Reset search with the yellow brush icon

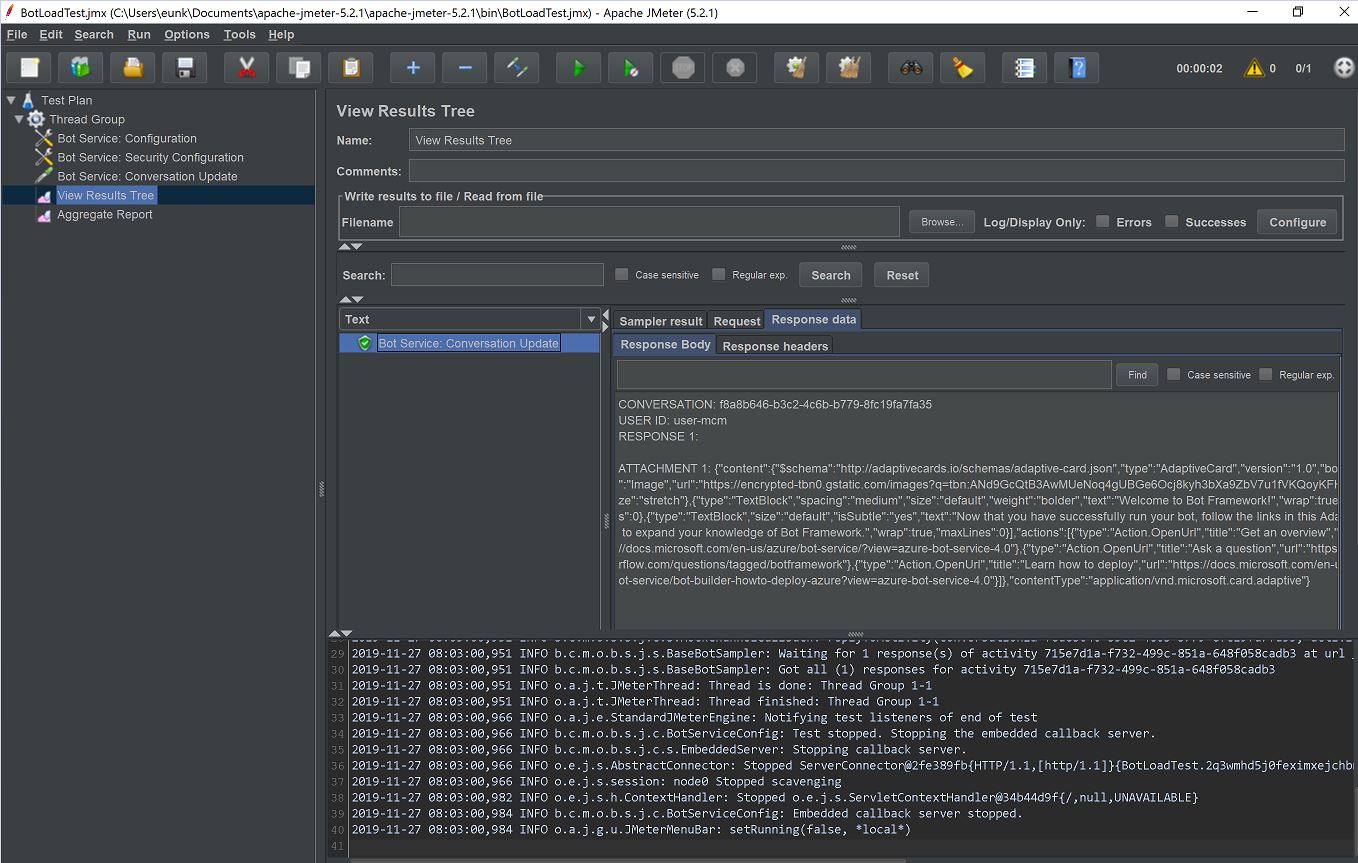coord(963,68)
